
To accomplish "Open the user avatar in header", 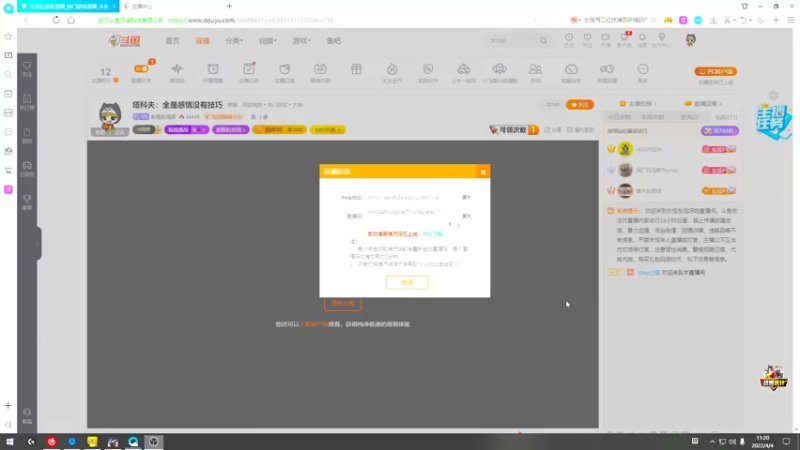I will click(690, 40).
